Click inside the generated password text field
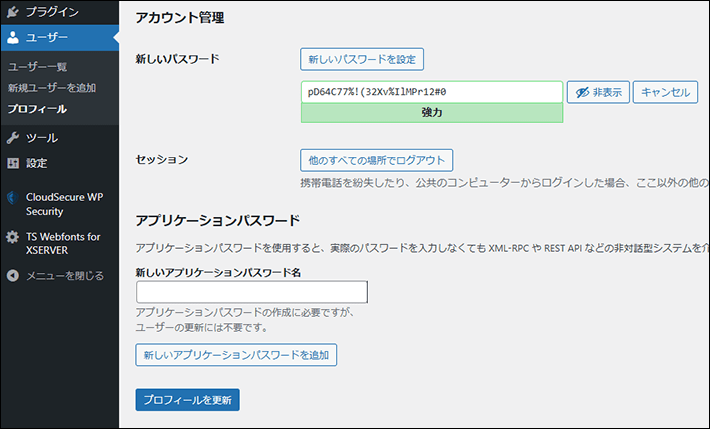 [431, 91]
